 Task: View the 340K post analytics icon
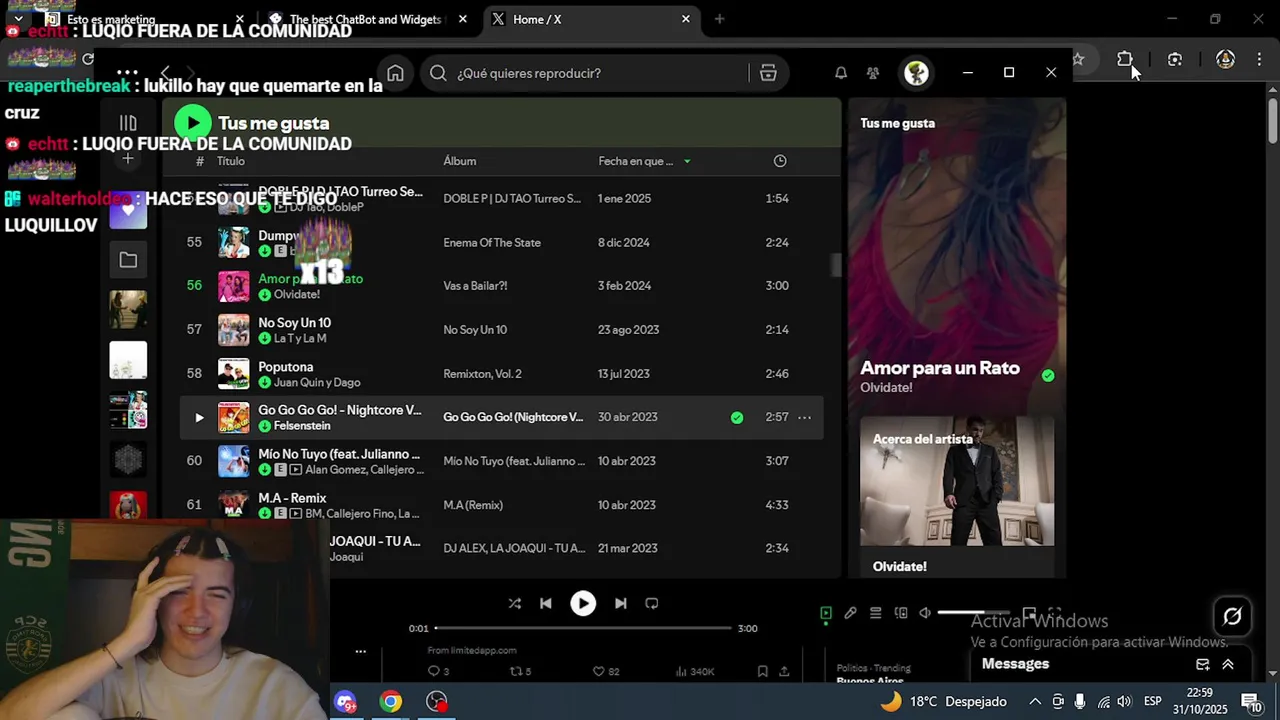point(694,671)
